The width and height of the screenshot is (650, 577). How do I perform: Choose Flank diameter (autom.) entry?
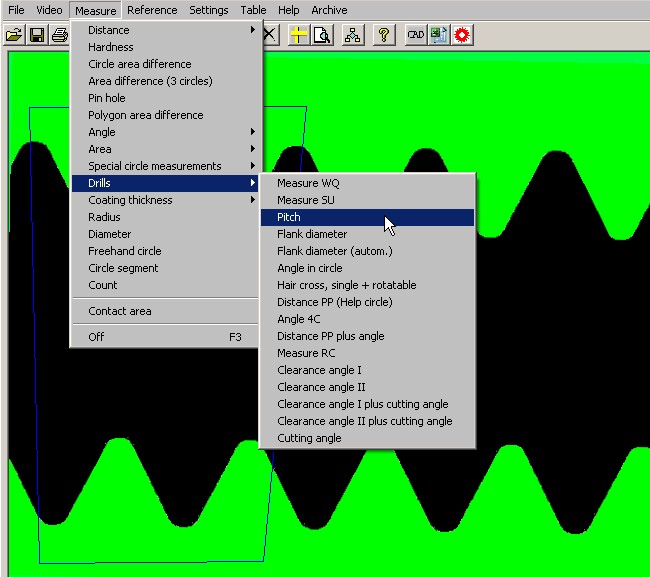click(334, 251)
